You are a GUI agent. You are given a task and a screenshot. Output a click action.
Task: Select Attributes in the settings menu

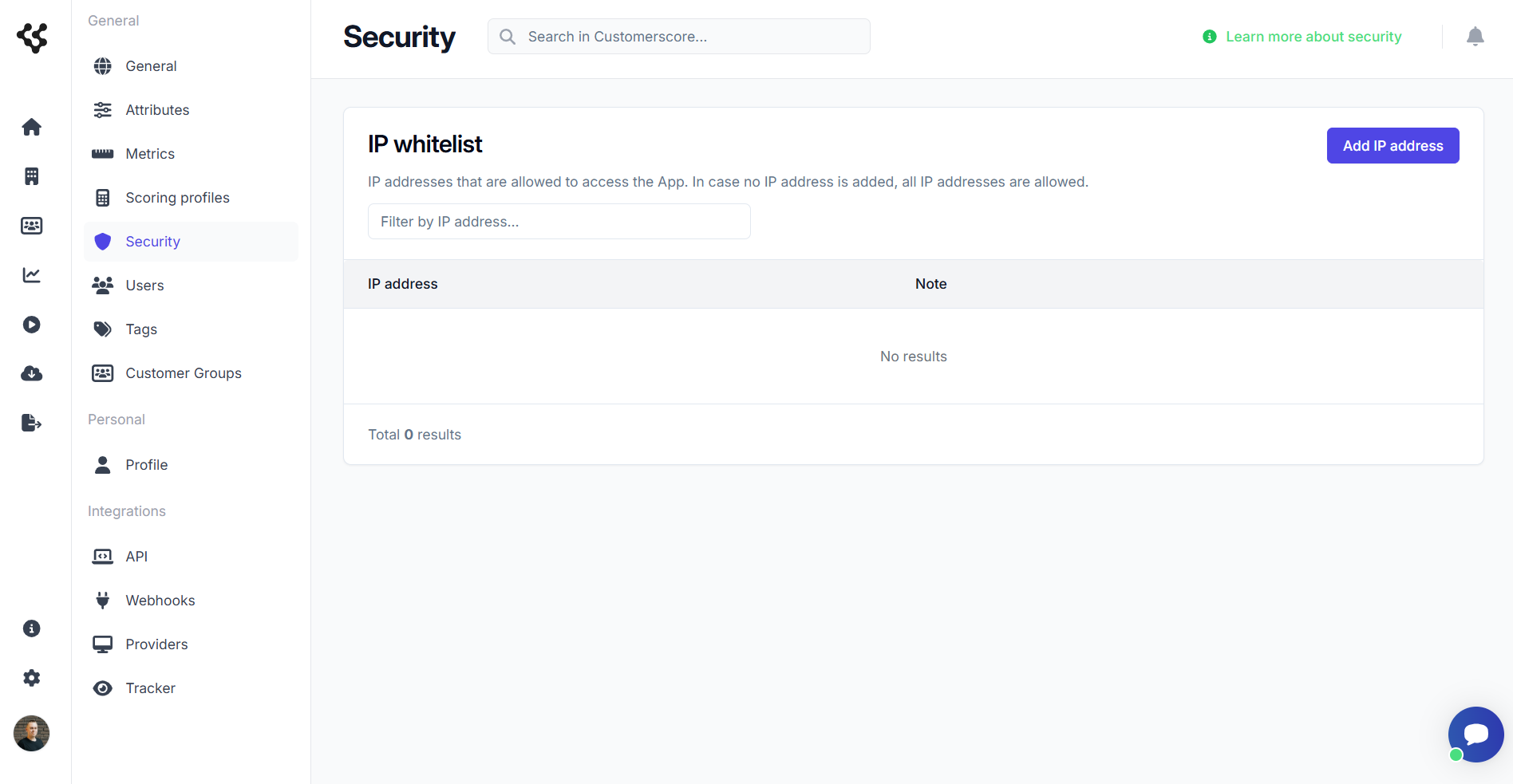(x=157, y=109)
